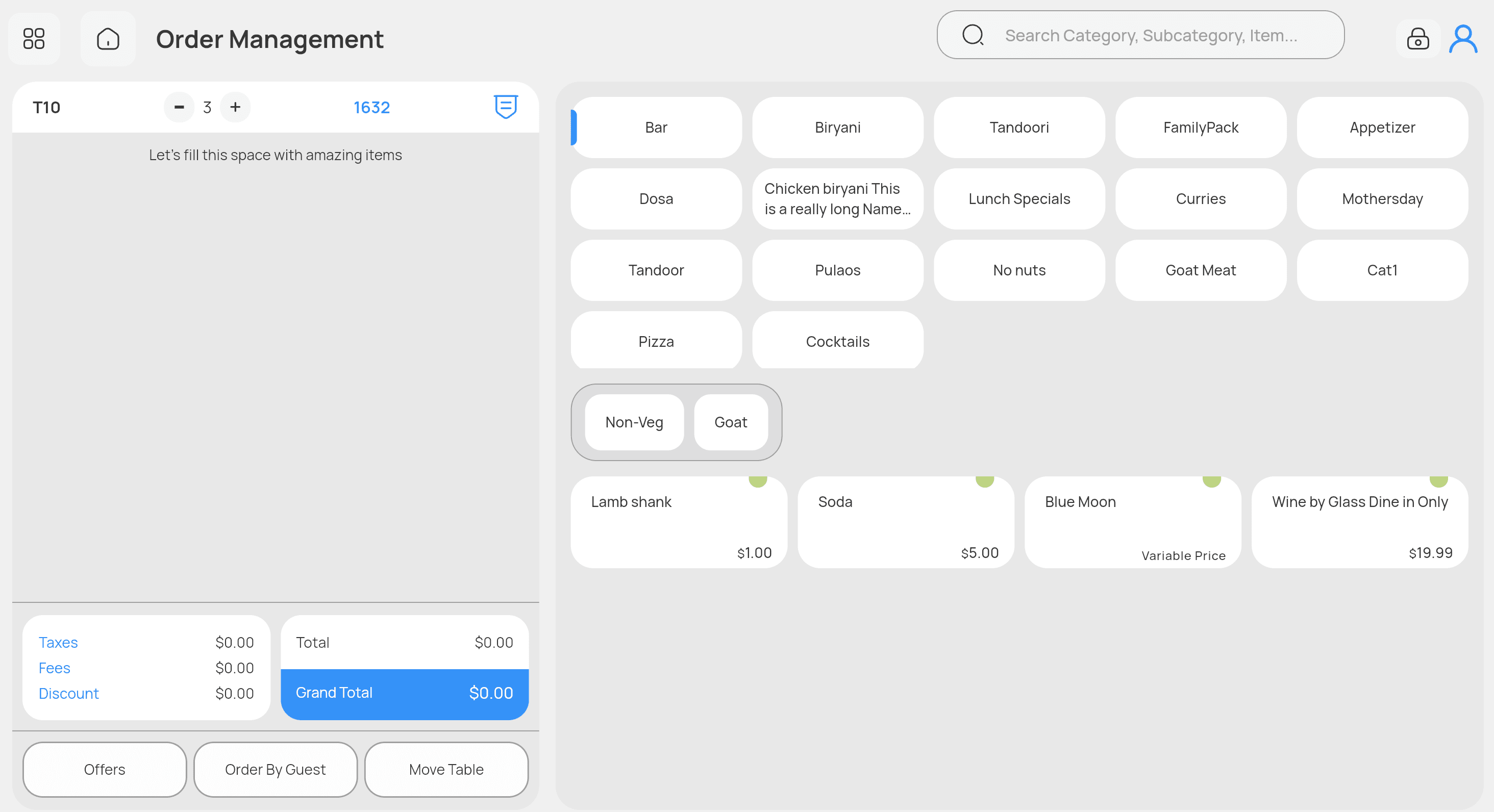Click the home icon
The width and height of the screenshot is (1494, 812).
[108, 38]
